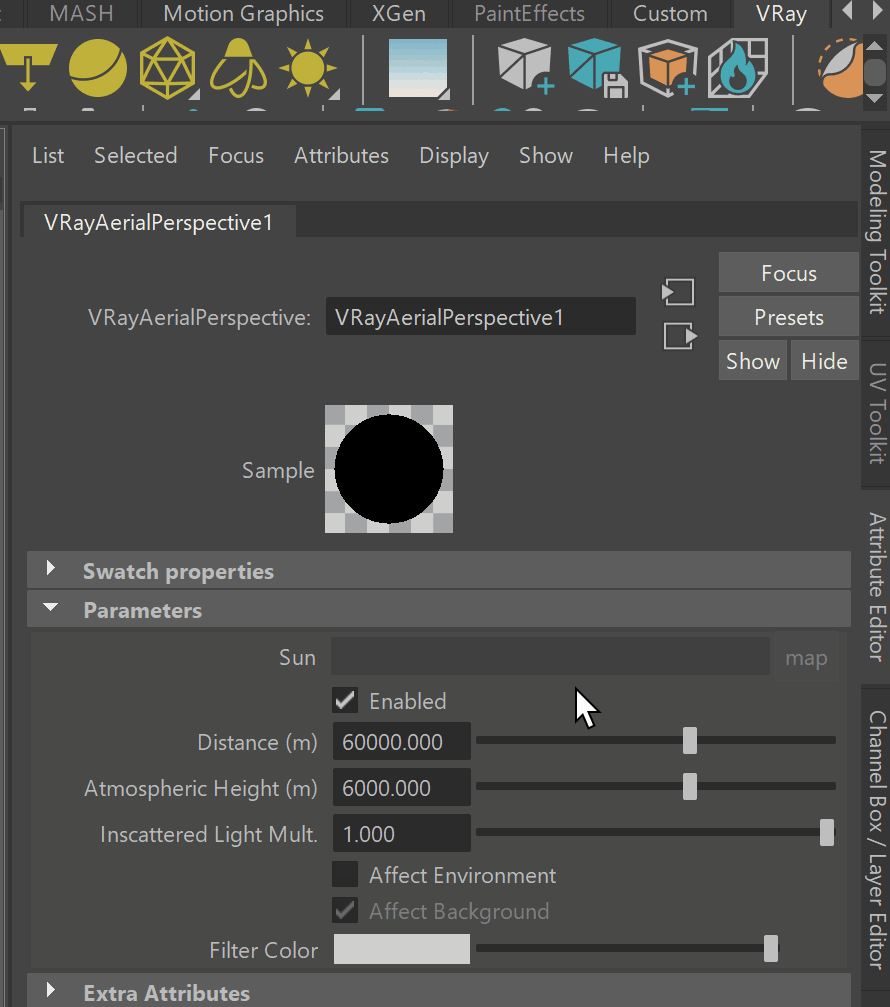The width and height of the screenshot is (890, 1007).
Task: Select the VRay shelf tab
Action: [781, 13]
